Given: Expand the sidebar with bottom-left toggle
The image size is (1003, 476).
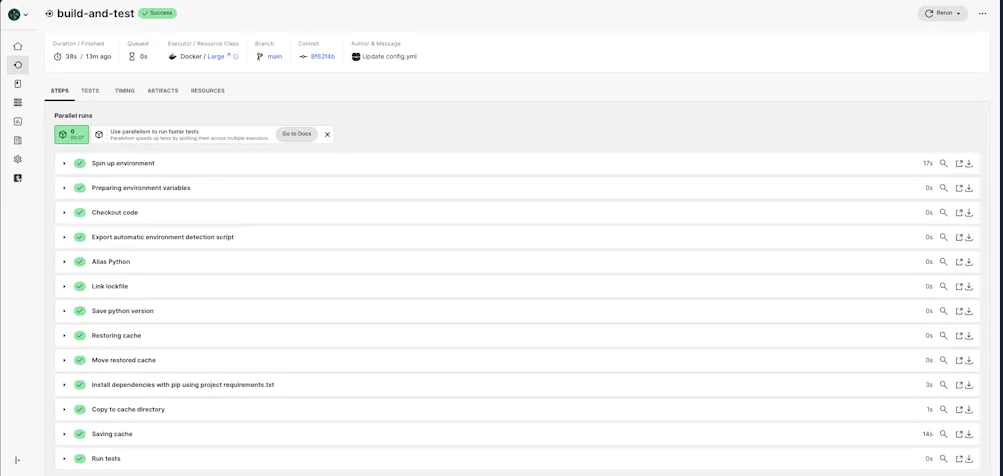Looking at the screenshot, I should point(18,460).
